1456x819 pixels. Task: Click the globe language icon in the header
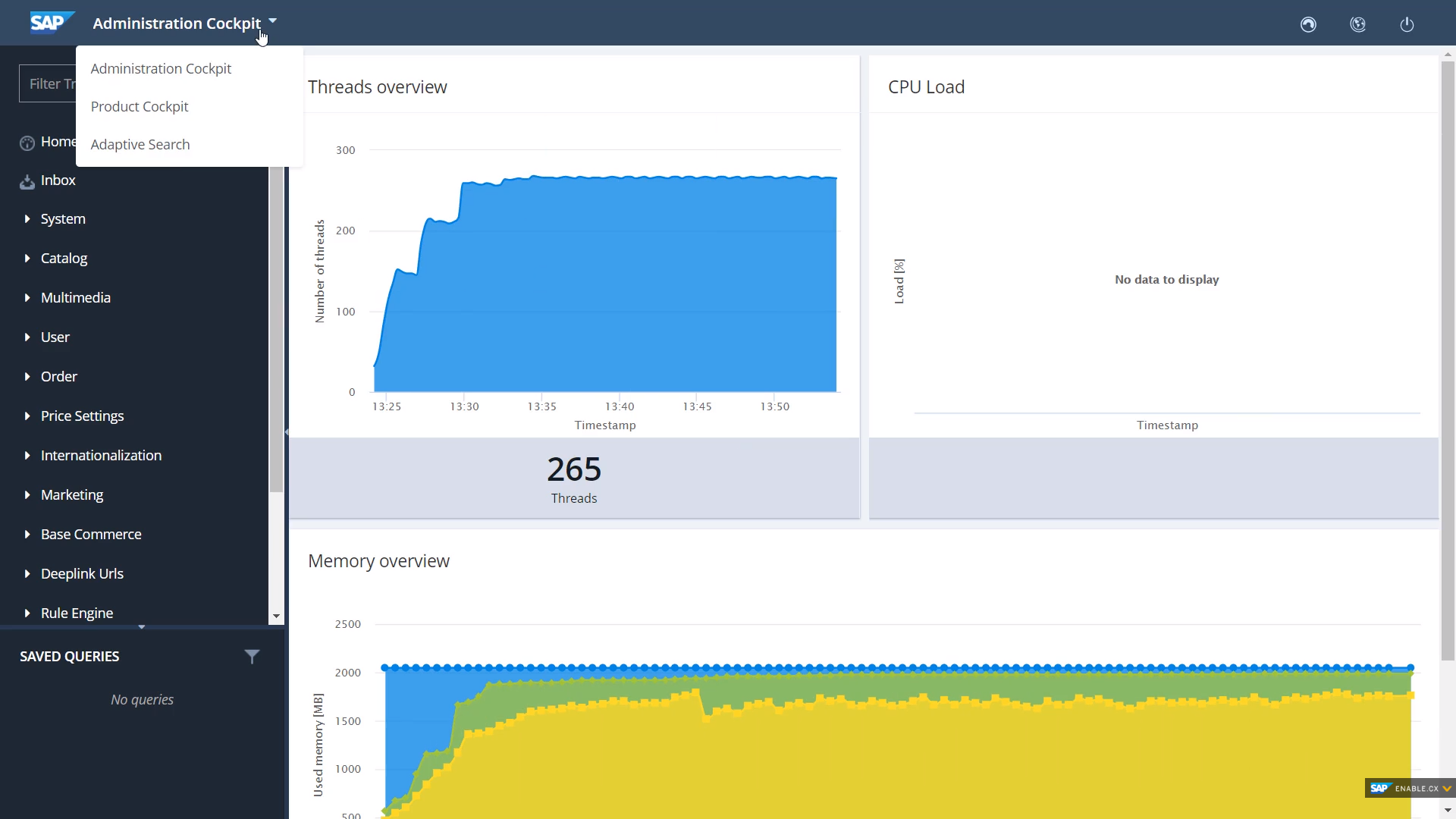(1357, 24)
